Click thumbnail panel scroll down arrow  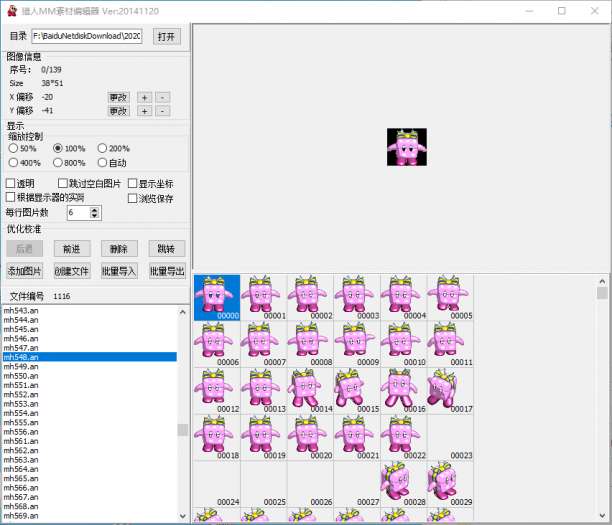click(x=602, y=516)
